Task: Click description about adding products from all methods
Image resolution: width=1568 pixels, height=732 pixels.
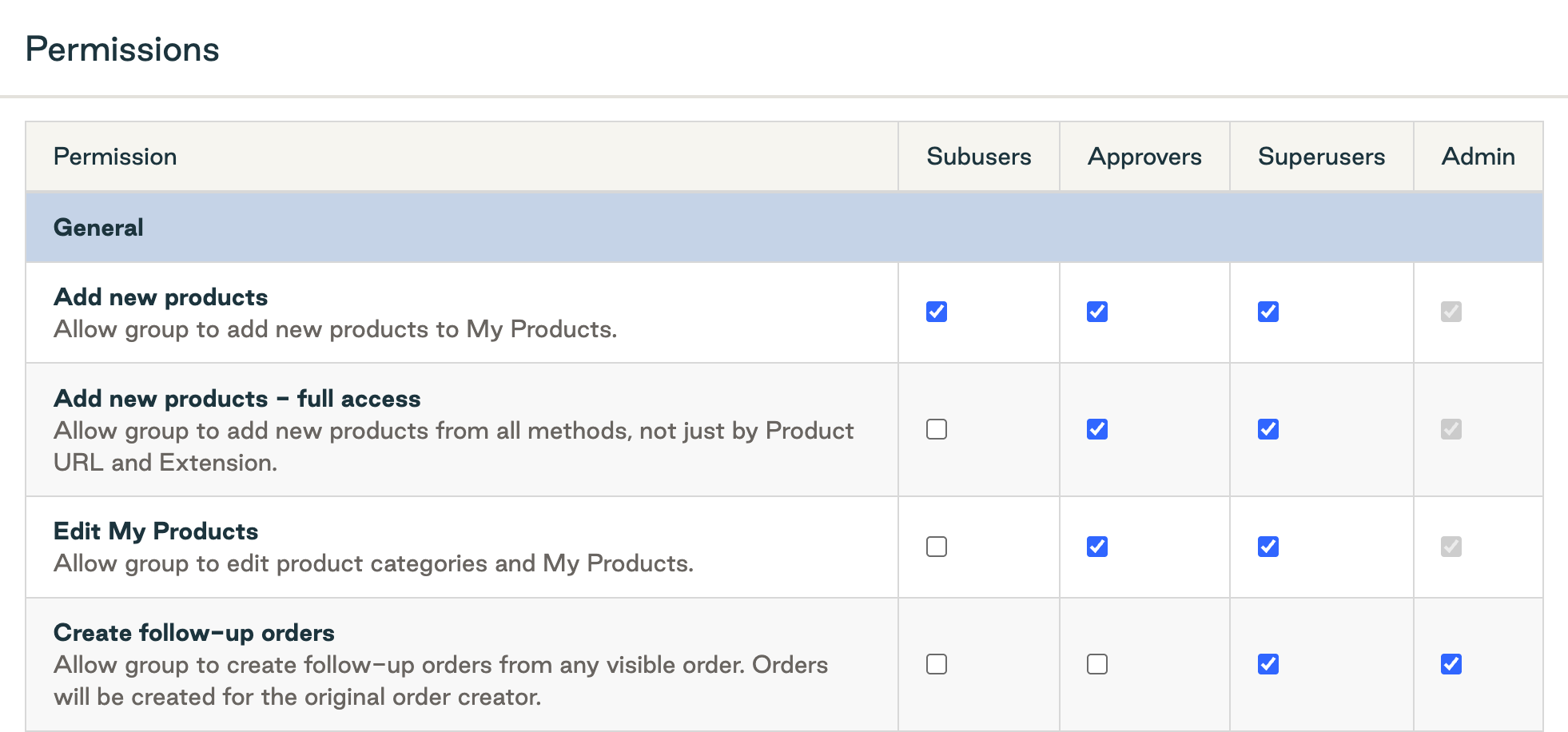Action: tap(454, 447)
